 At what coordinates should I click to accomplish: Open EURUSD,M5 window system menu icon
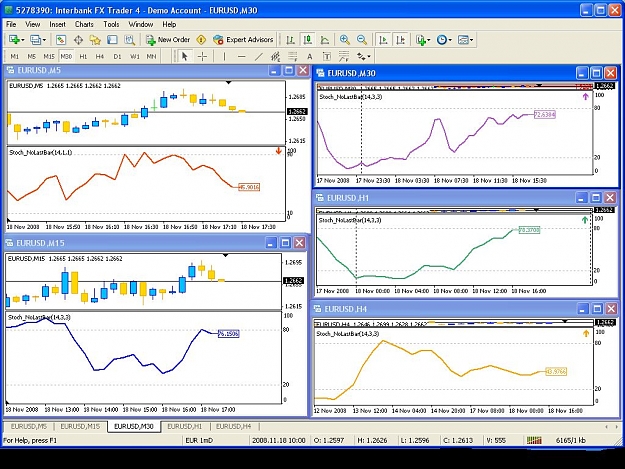(x=10, y=71)
